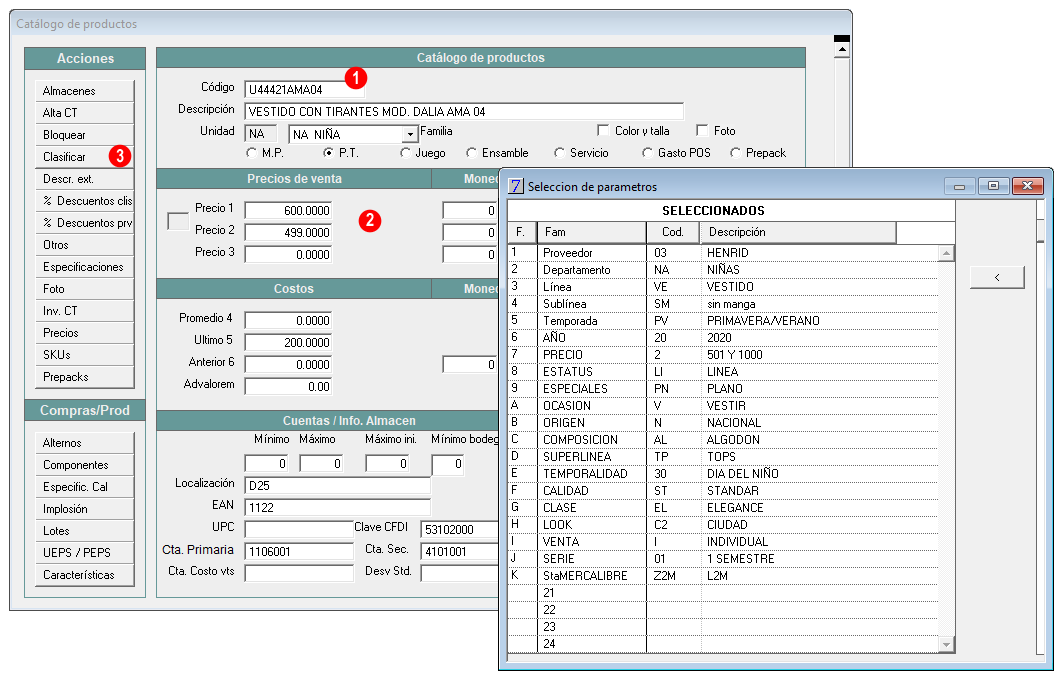Click the Localización field with D25
Screen dimensions: 1063x679
point(338,485)
